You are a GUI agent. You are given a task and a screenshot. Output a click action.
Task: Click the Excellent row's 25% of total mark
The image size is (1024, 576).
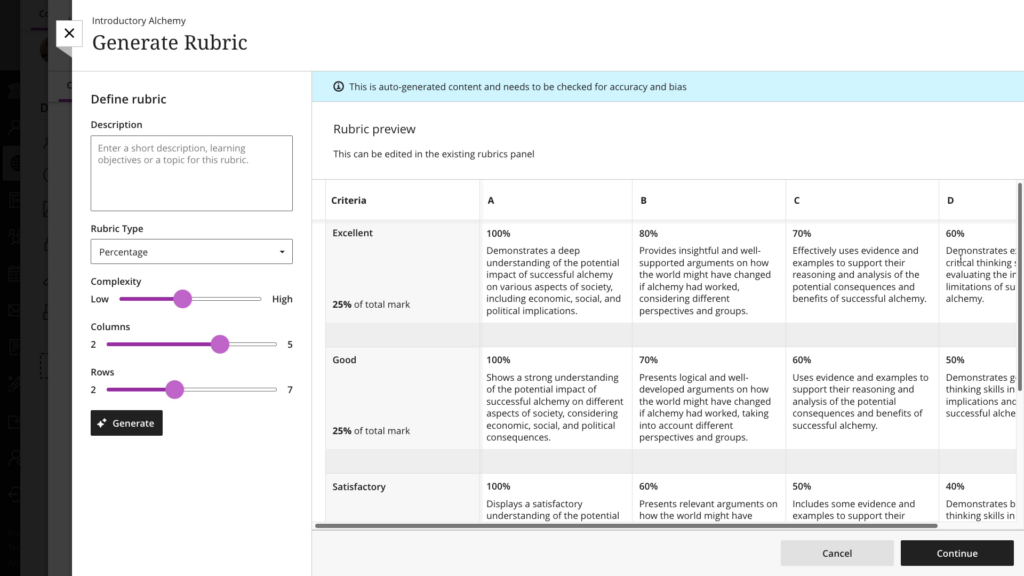(x=371, y=304)
